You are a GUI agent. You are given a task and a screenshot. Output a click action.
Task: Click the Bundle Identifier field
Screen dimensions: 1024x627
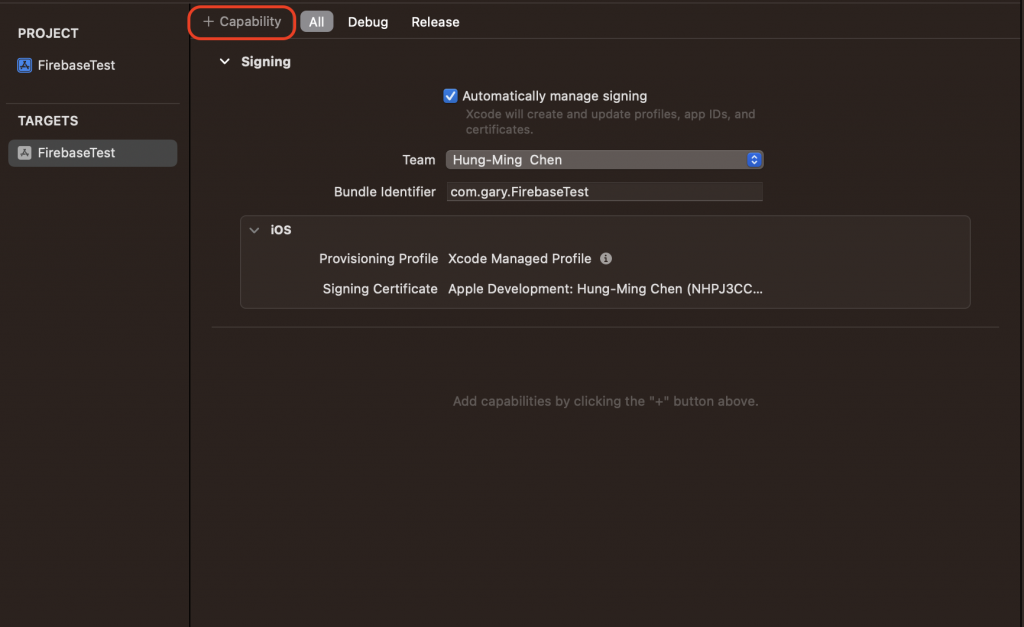(605, 191)
